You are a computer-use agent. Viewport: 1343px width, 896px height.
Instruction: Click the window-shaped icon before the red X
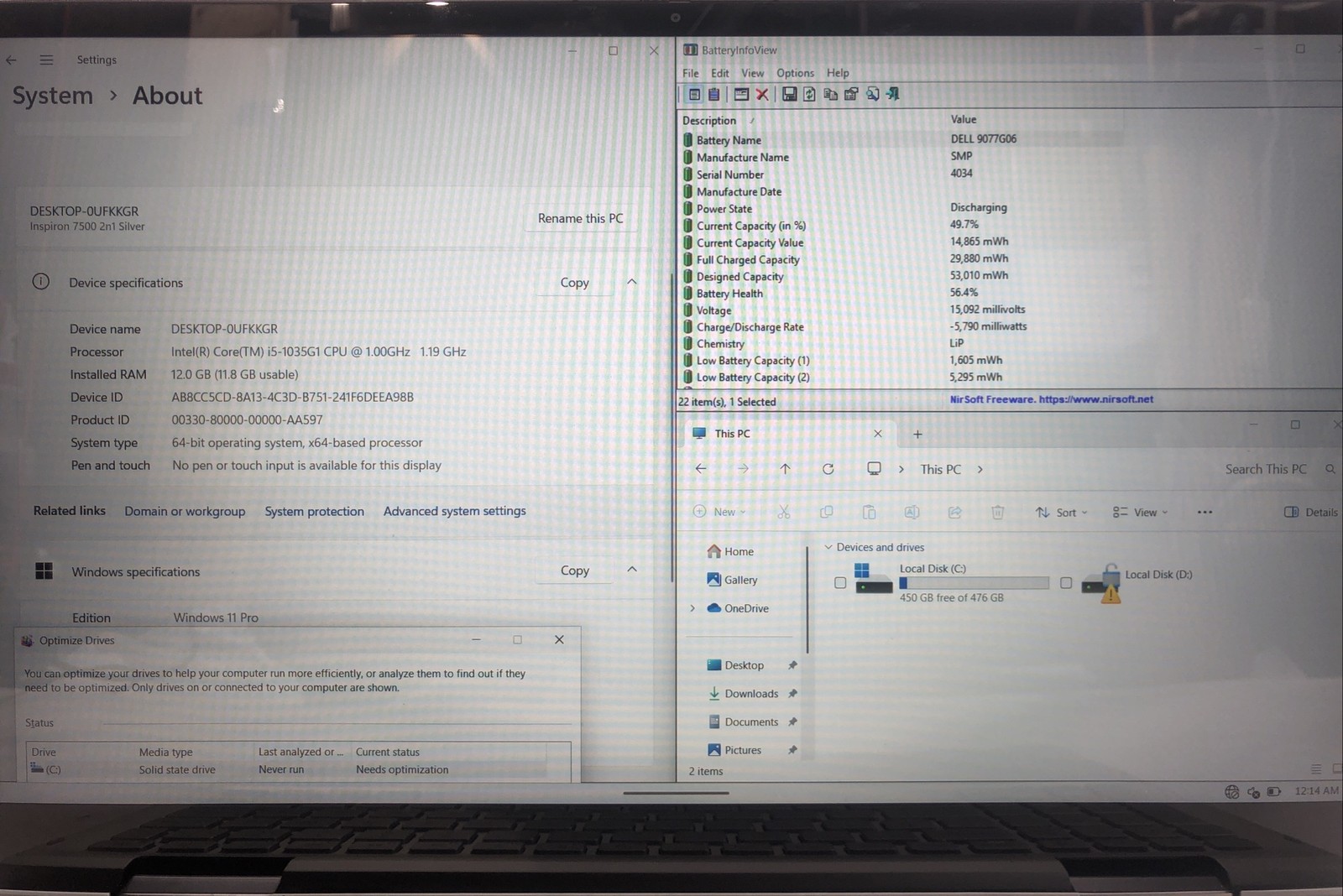[741, 94]
